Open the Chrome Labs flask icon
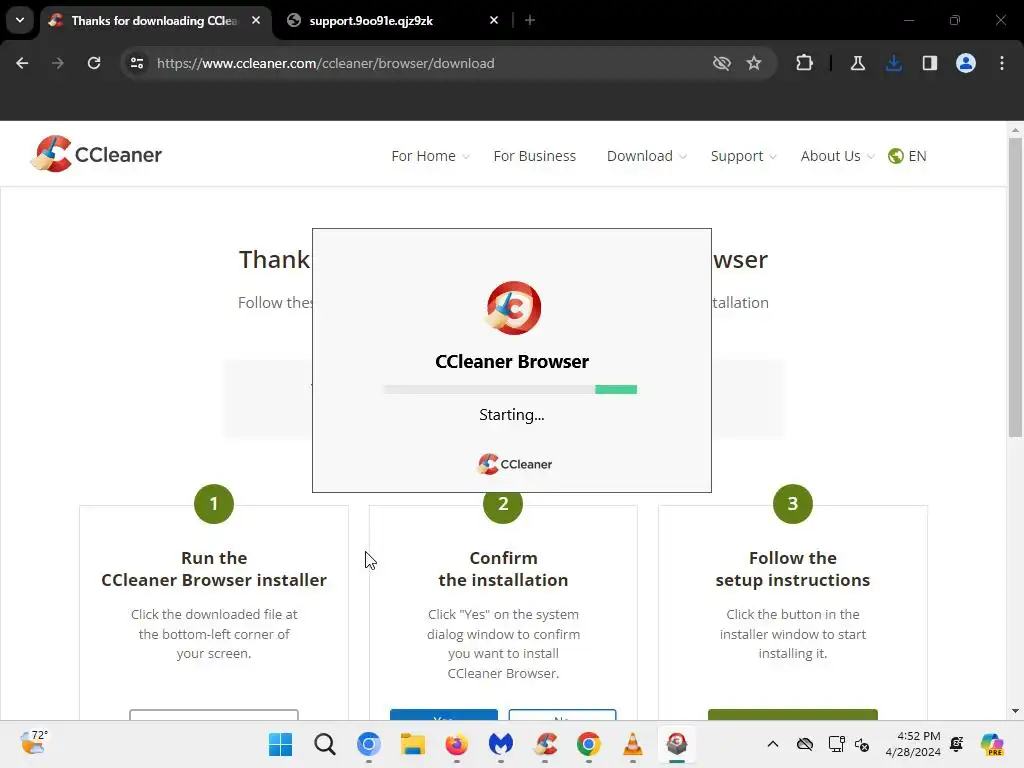 coord(857,63)
